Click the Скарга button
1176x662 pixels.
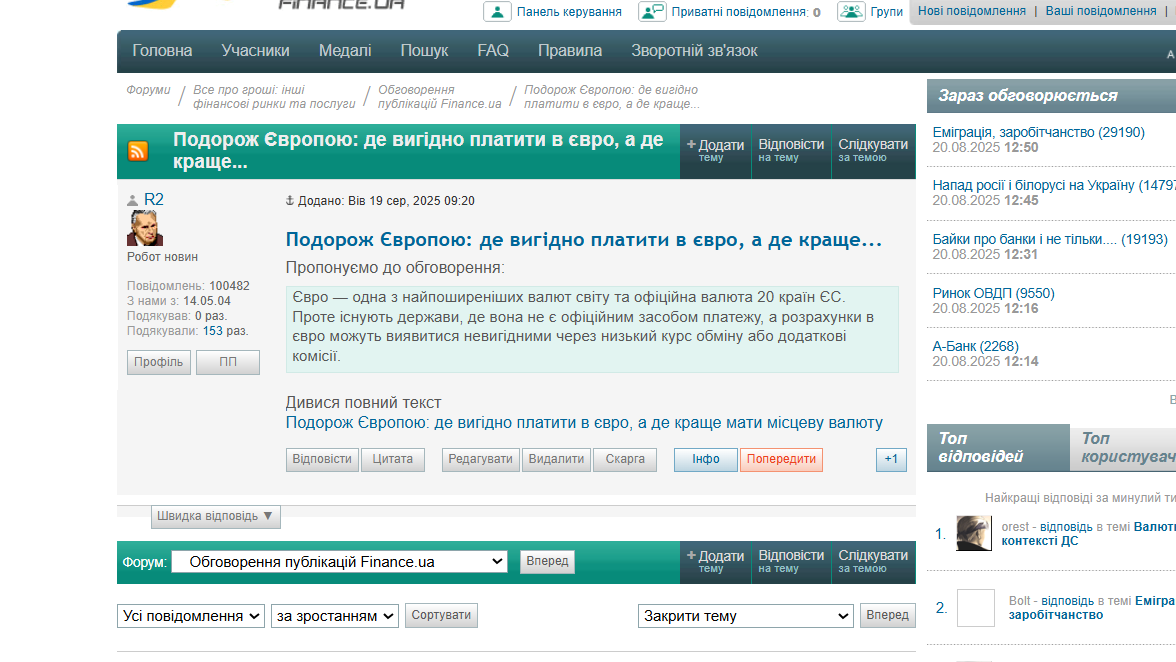click(x=625, y=459)
